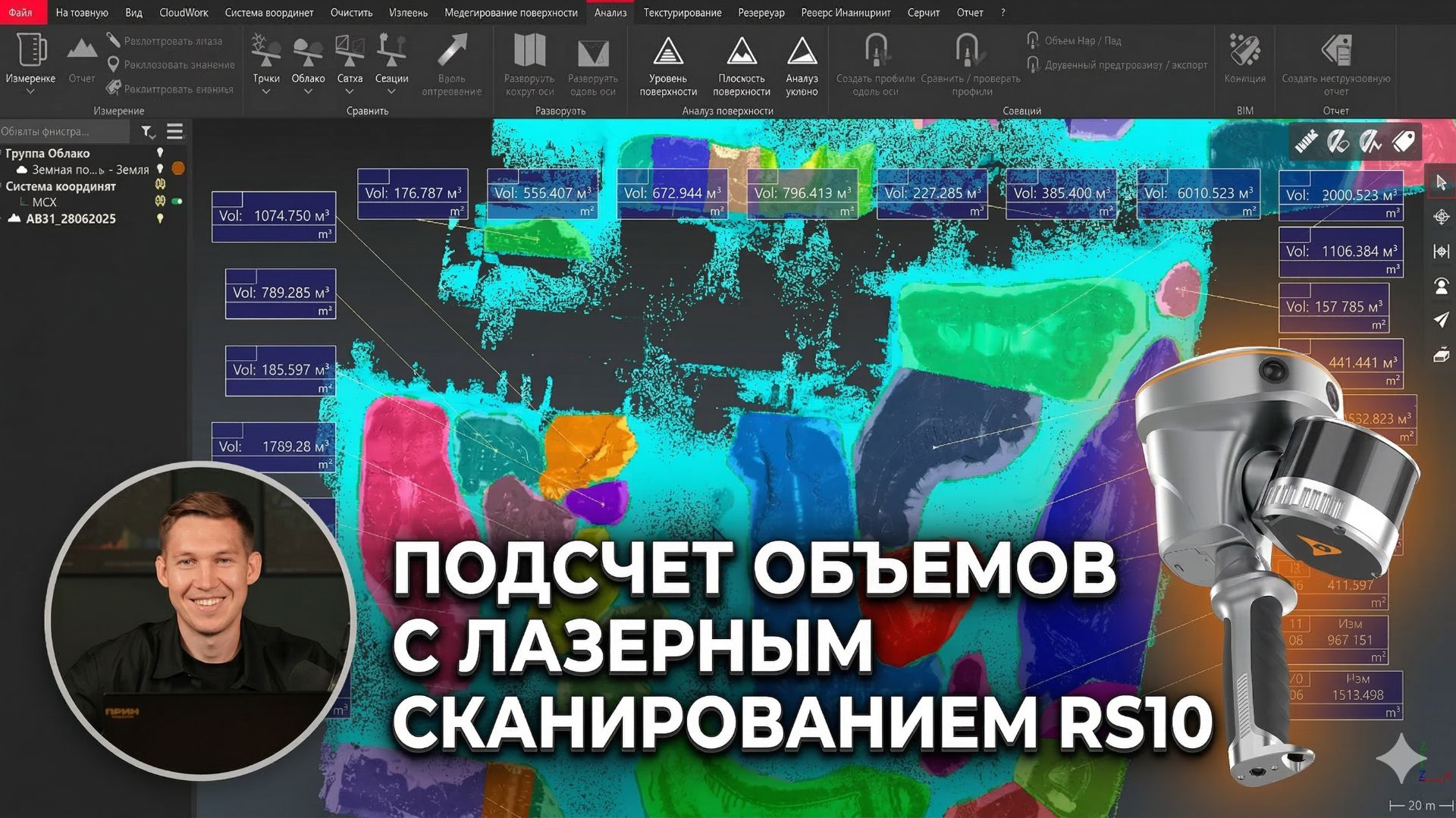Toggle the bulb for Группа Облако

tap(160, 152)
